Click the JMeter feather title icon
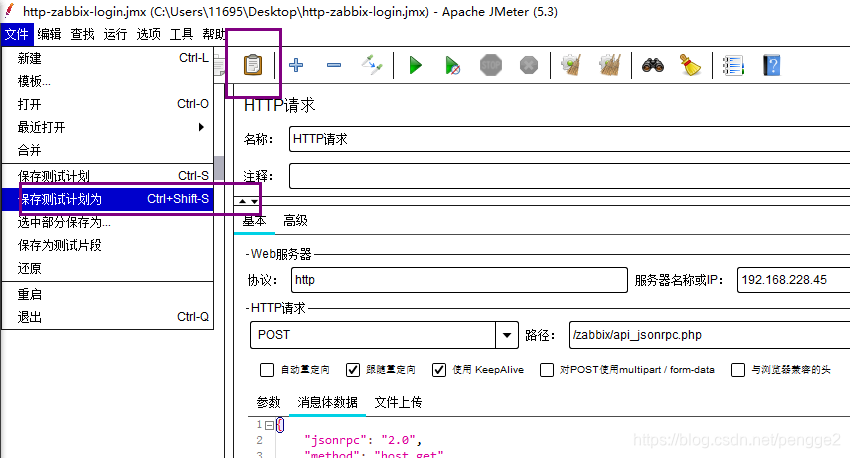850x458 pixels. (x=9, y=11)
